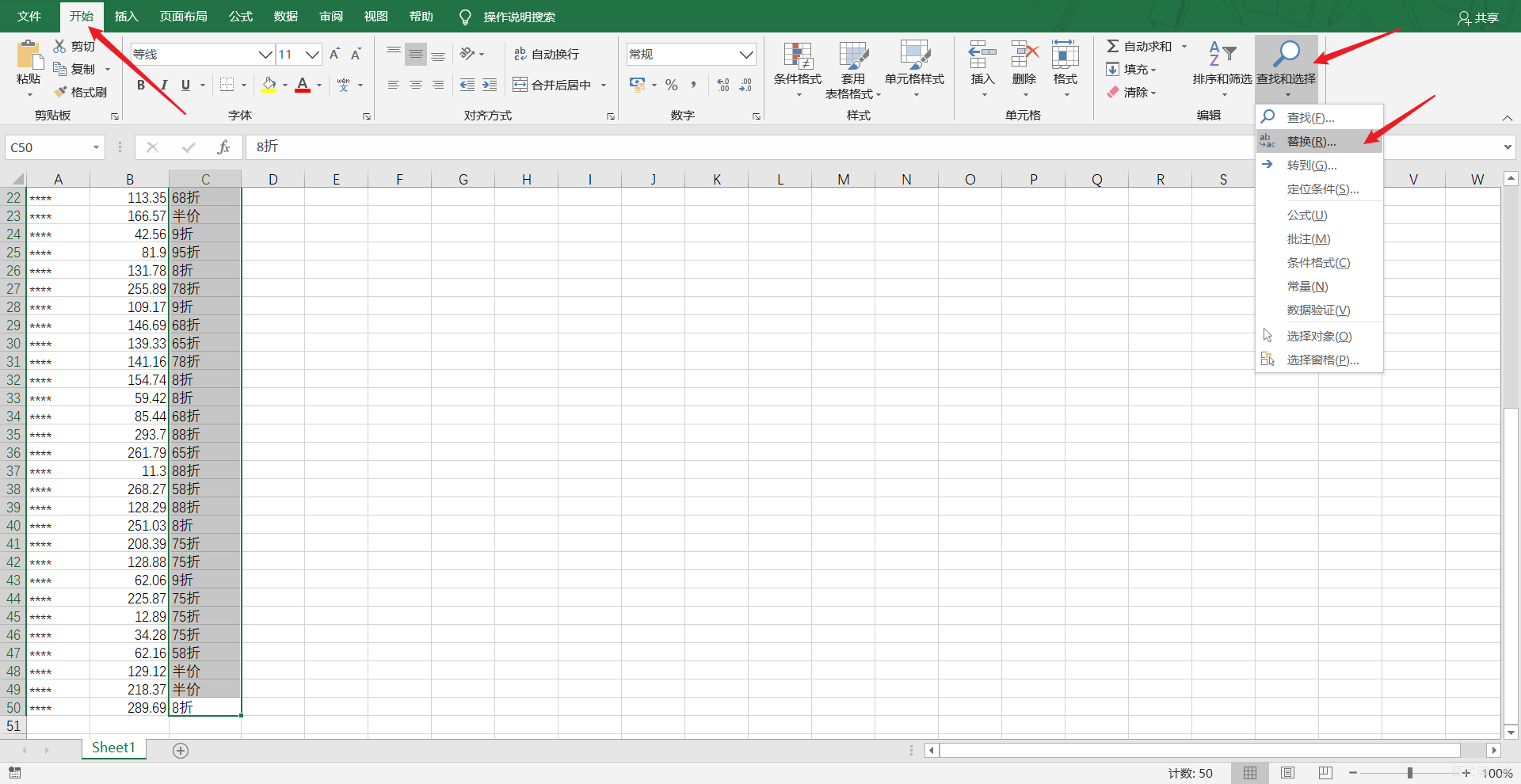Toggle Underline formatting
The width and height of the screenshot is (1521, 784).
coord(185,85)
